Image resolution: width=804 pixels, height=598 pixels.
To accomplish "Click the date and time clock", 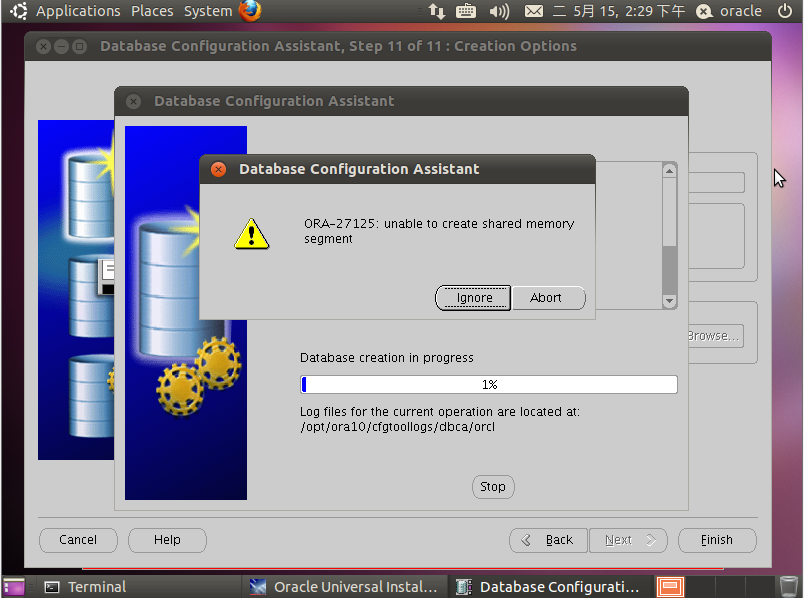I will pyautogui.click(x=619, y=11).
